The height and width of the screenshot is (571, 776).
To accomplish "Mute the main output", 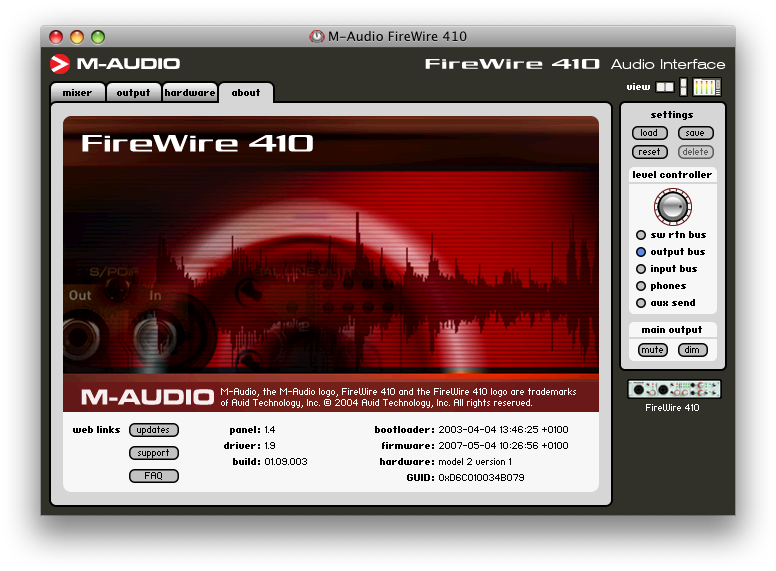I will point(653,350).
